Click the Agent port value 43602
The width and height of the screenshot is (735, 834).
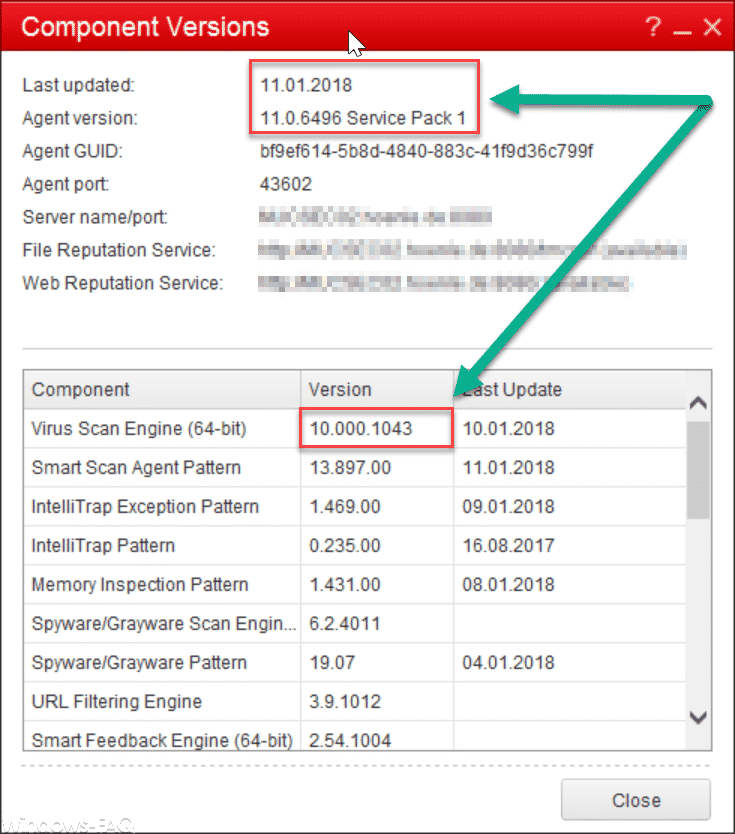(286, 184)
